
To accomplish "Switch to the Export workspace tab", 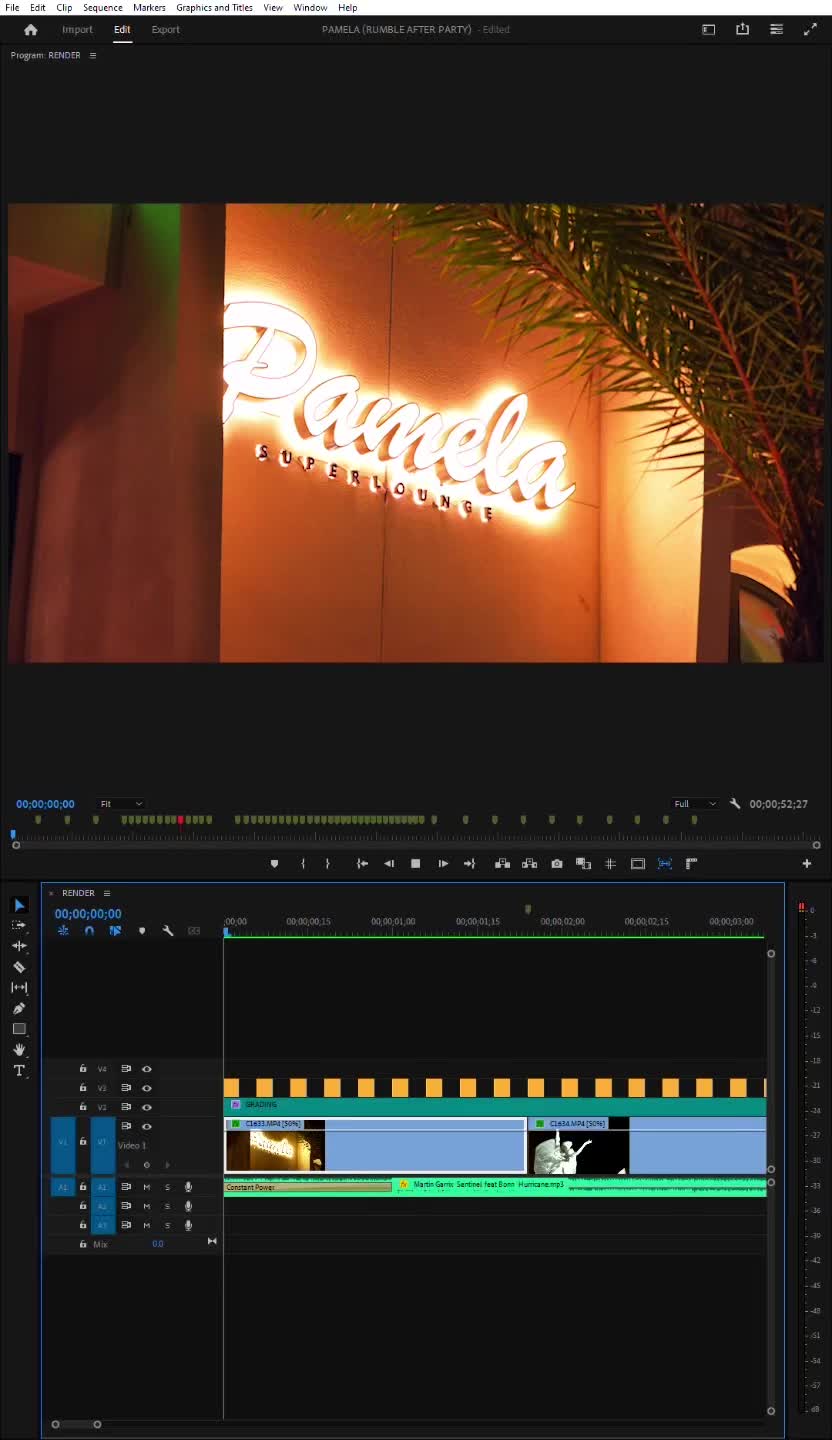I will [166, 30].
